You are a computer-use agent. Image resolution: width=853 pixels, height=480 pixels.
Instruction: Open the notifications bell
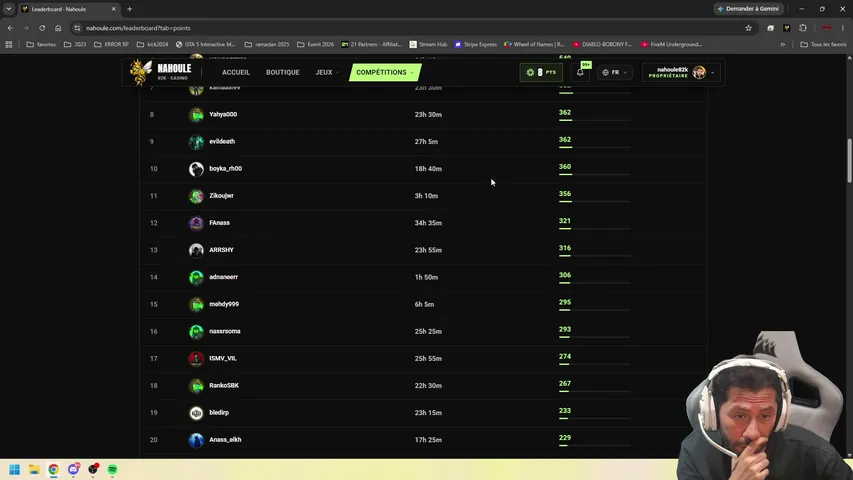coord(580,72)
